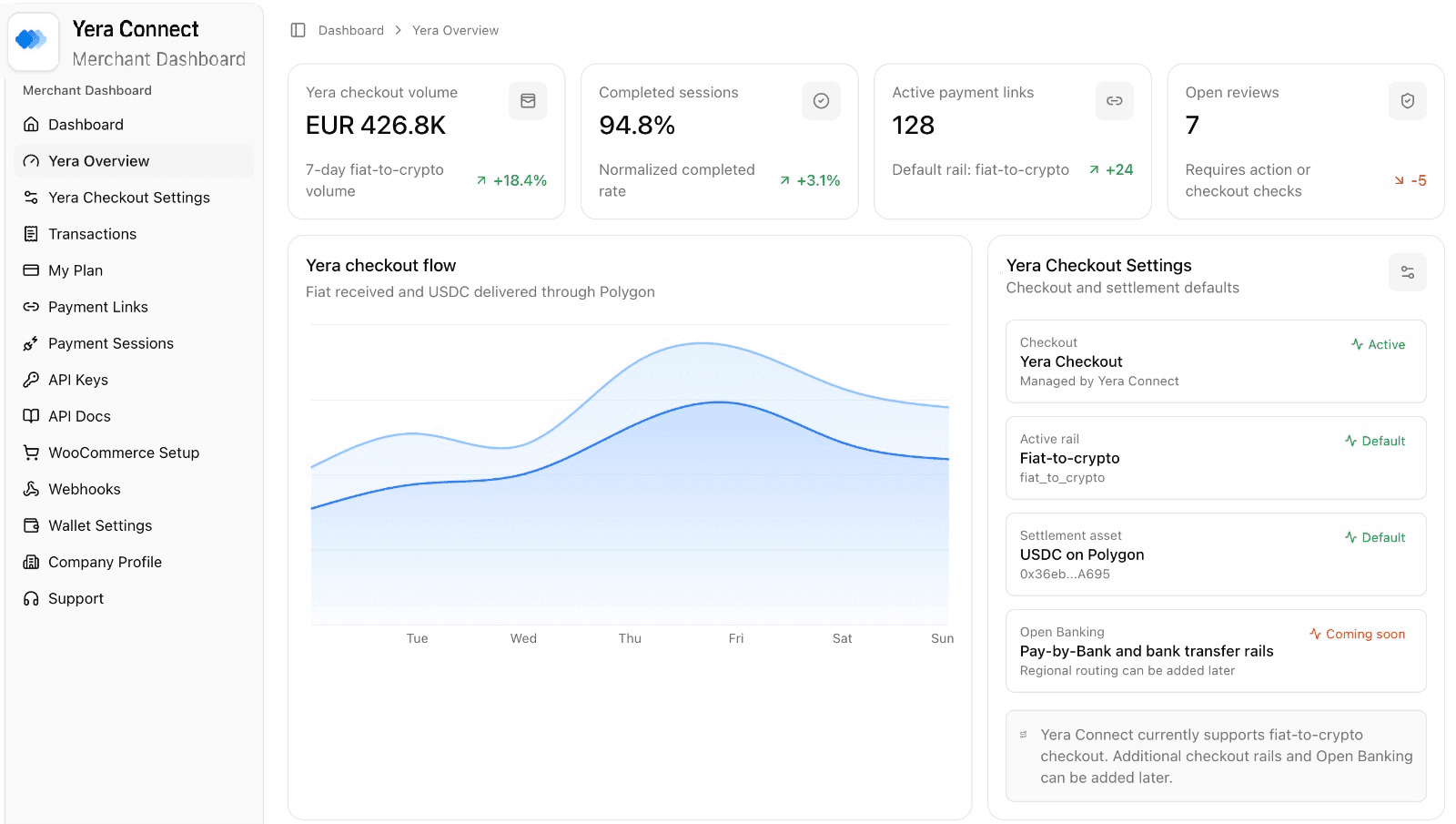Click the Yera Connect logo icon
The width and height of the screenshot is (1456, 824).
coord(33,40)
